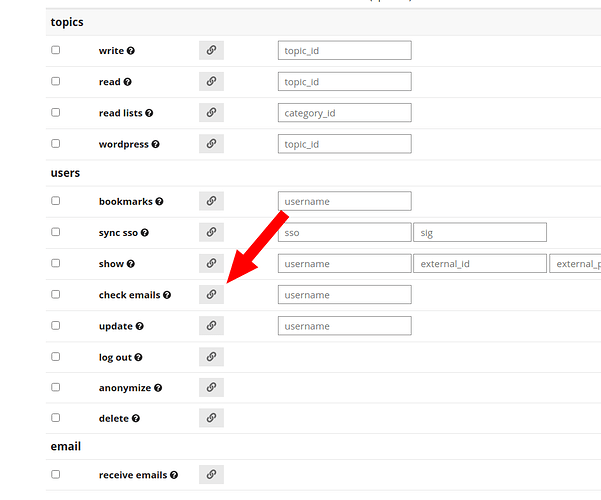The image size is (601, 500).
Task: Tick the receive emails checkbox
Action: (x=56, y=474)
